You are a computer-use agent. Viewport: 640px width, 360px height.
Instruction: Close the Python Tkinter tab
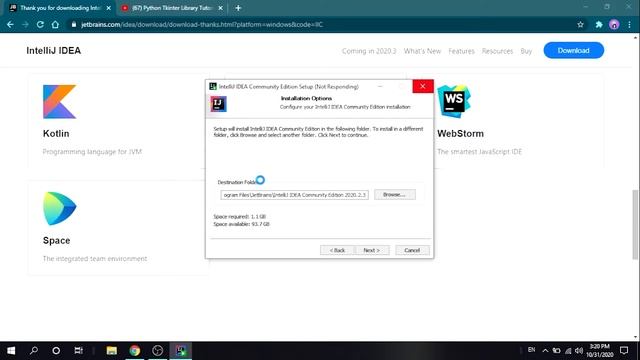coord(220,8)
